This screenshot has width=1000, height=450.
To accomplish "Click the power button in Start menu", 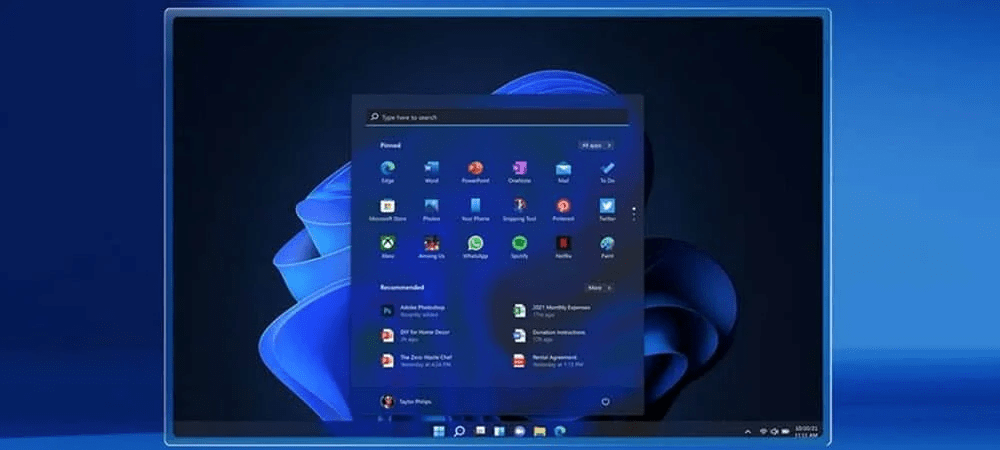I will click(605, 402).
